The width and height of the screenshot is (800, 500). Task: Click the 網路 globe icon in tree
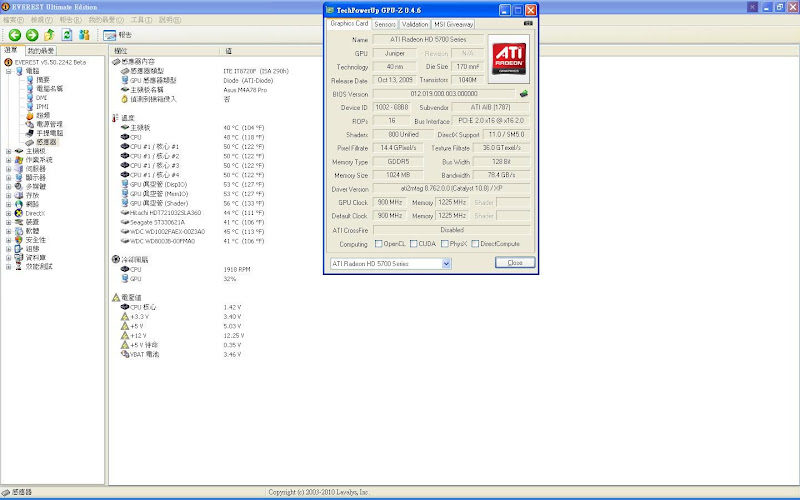[x=19, y=204]
